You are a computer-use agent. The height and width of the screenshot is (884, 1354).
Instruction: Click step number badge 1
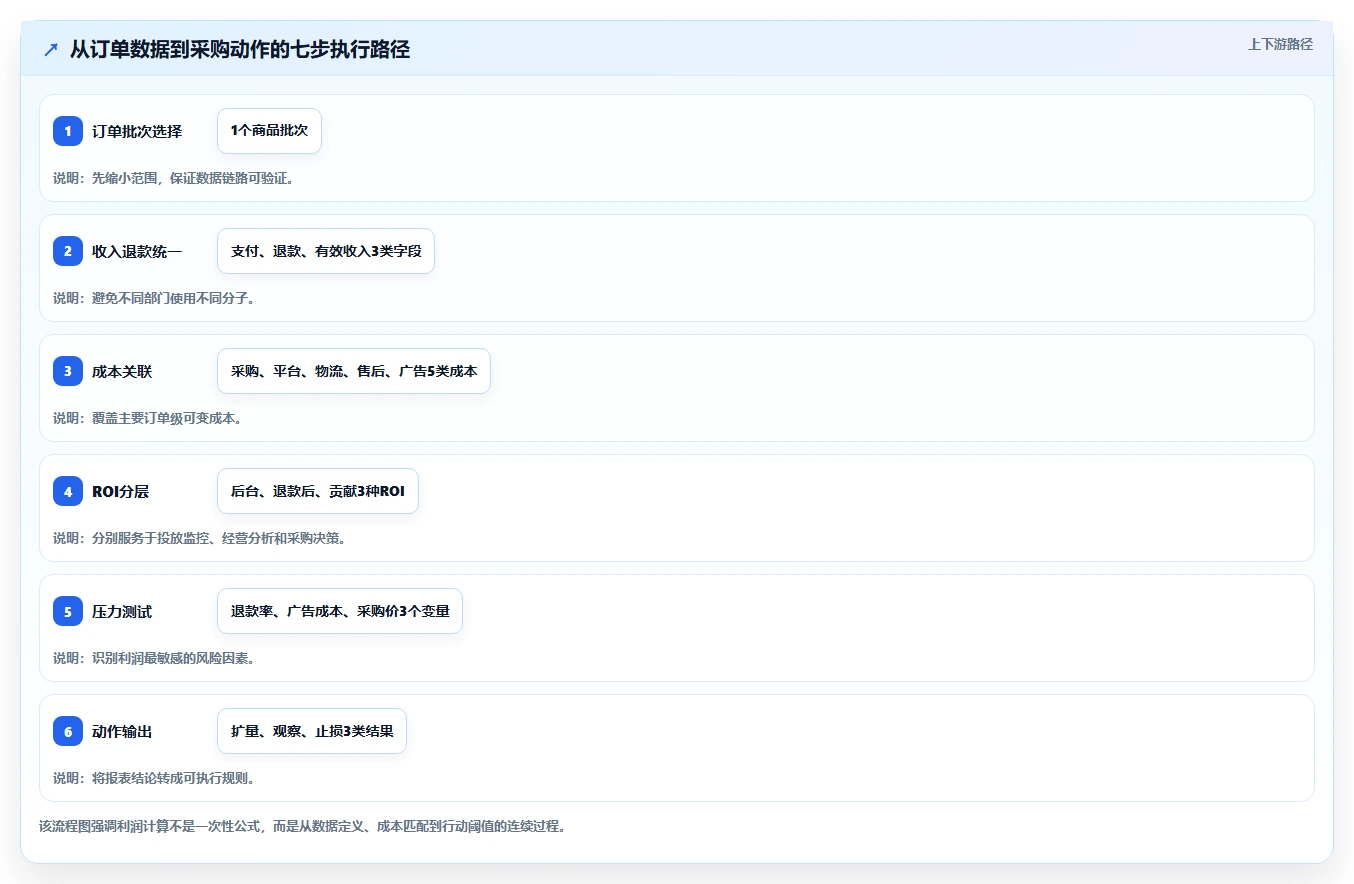(x=68, y=131)
